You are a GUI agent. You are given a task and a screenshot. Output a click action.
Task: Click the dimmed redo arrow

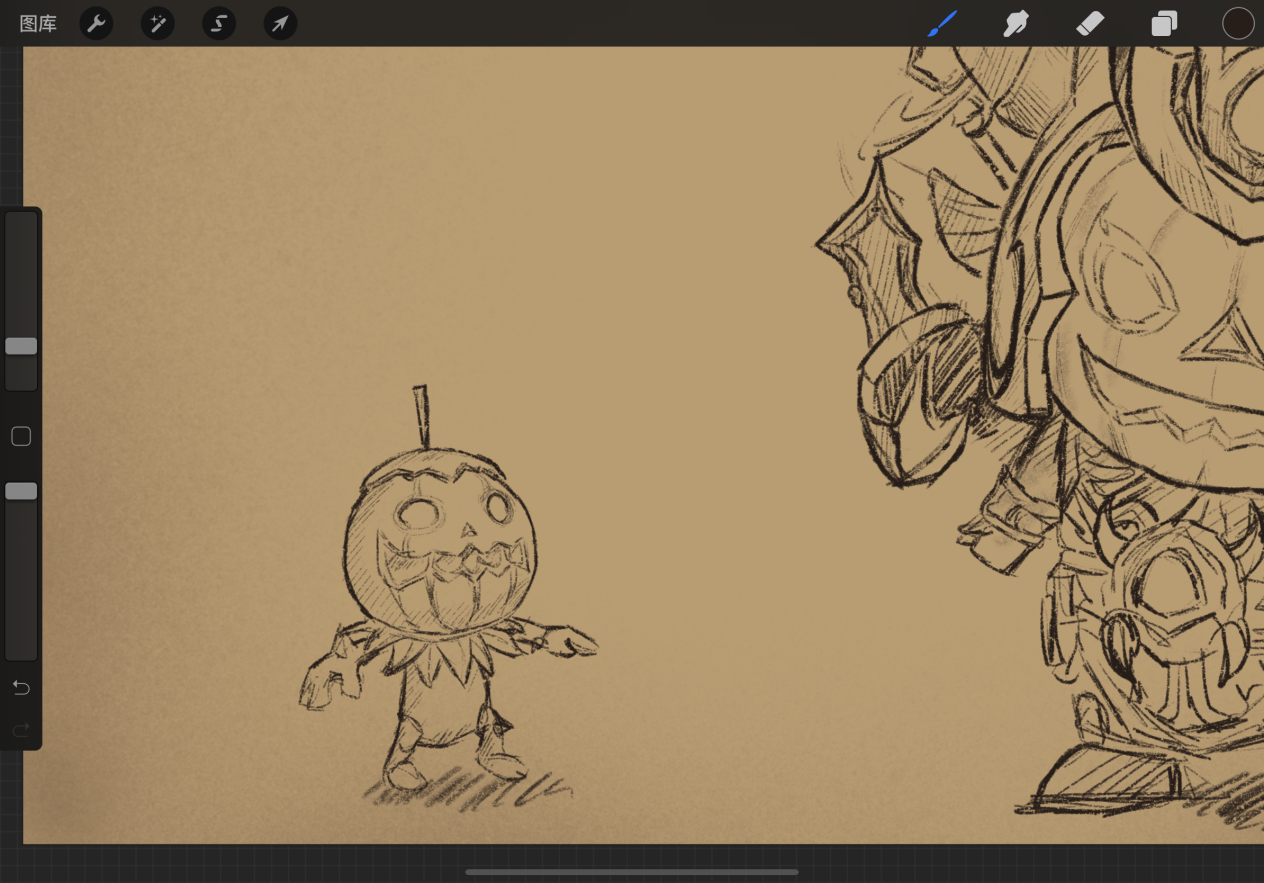[x=21, y=730]
